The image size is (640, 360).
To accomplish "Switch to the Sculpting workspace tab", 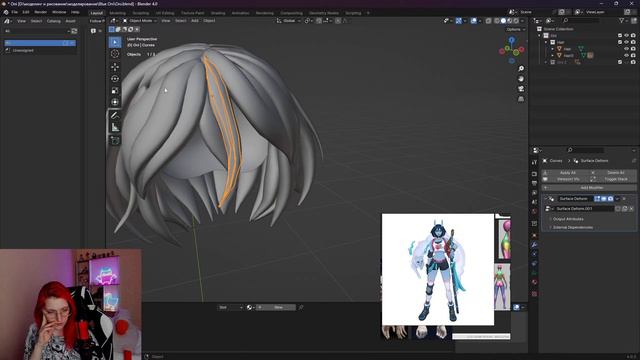I will pos(140,13).
